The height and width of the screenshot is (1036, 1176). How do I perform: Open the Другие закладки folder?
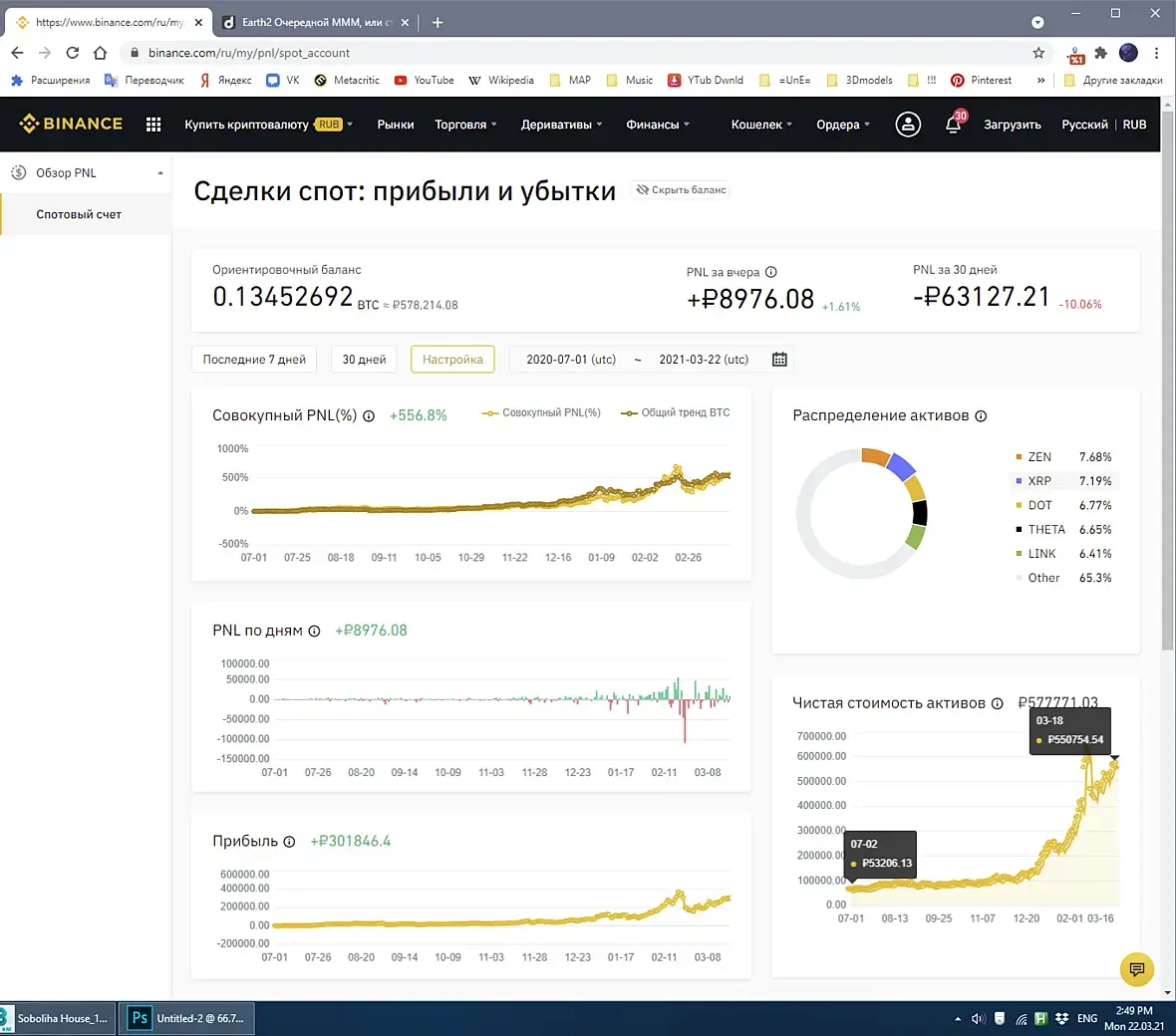pyautogui.click(x=1114, y=81)
